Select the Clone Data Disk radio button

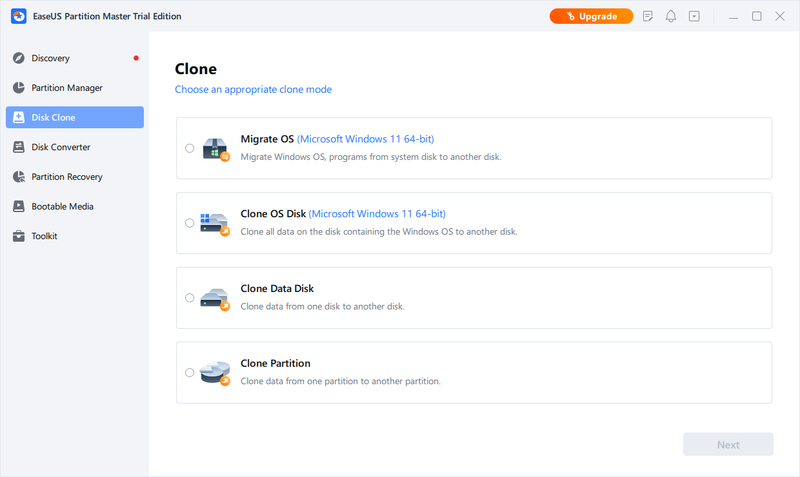point(189,298)
